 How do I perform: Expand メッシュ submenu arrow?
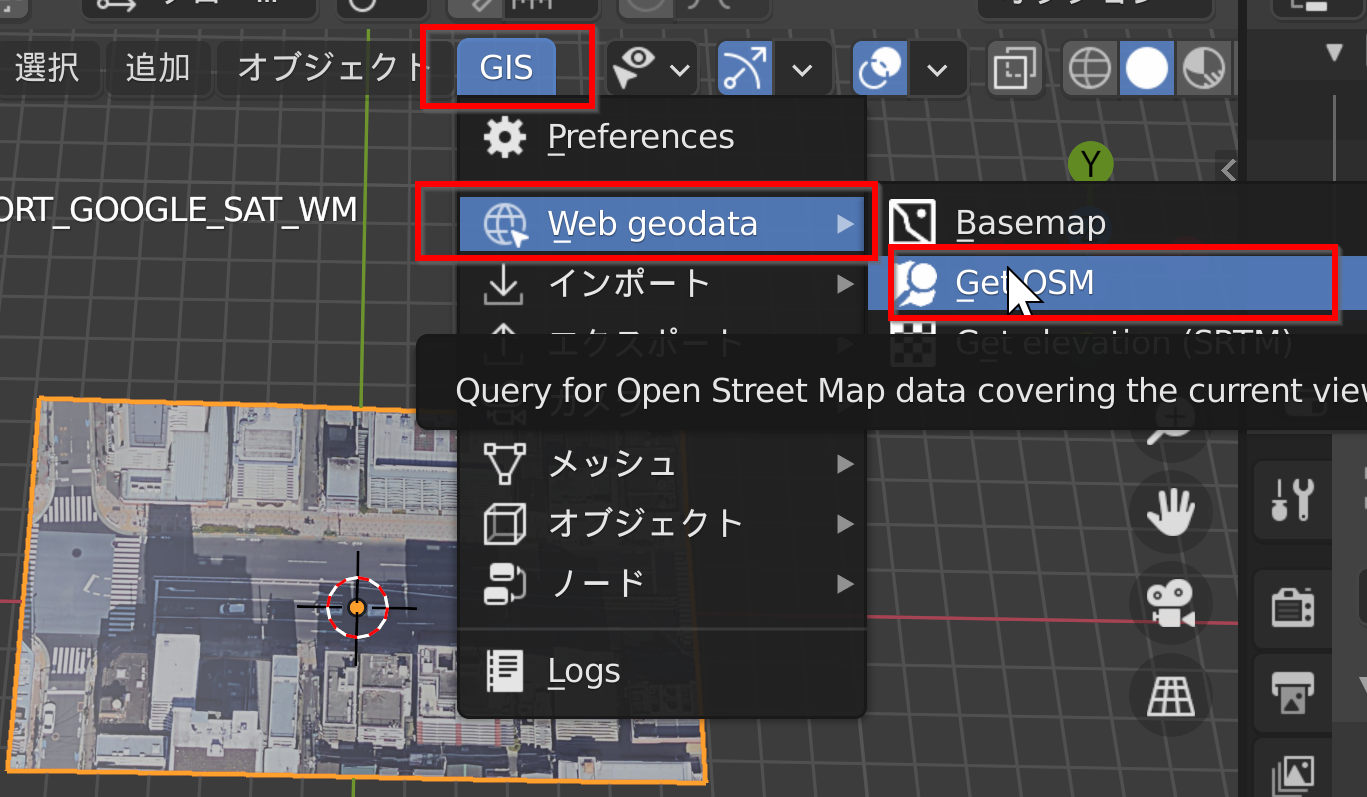click(x=845, y=464)
